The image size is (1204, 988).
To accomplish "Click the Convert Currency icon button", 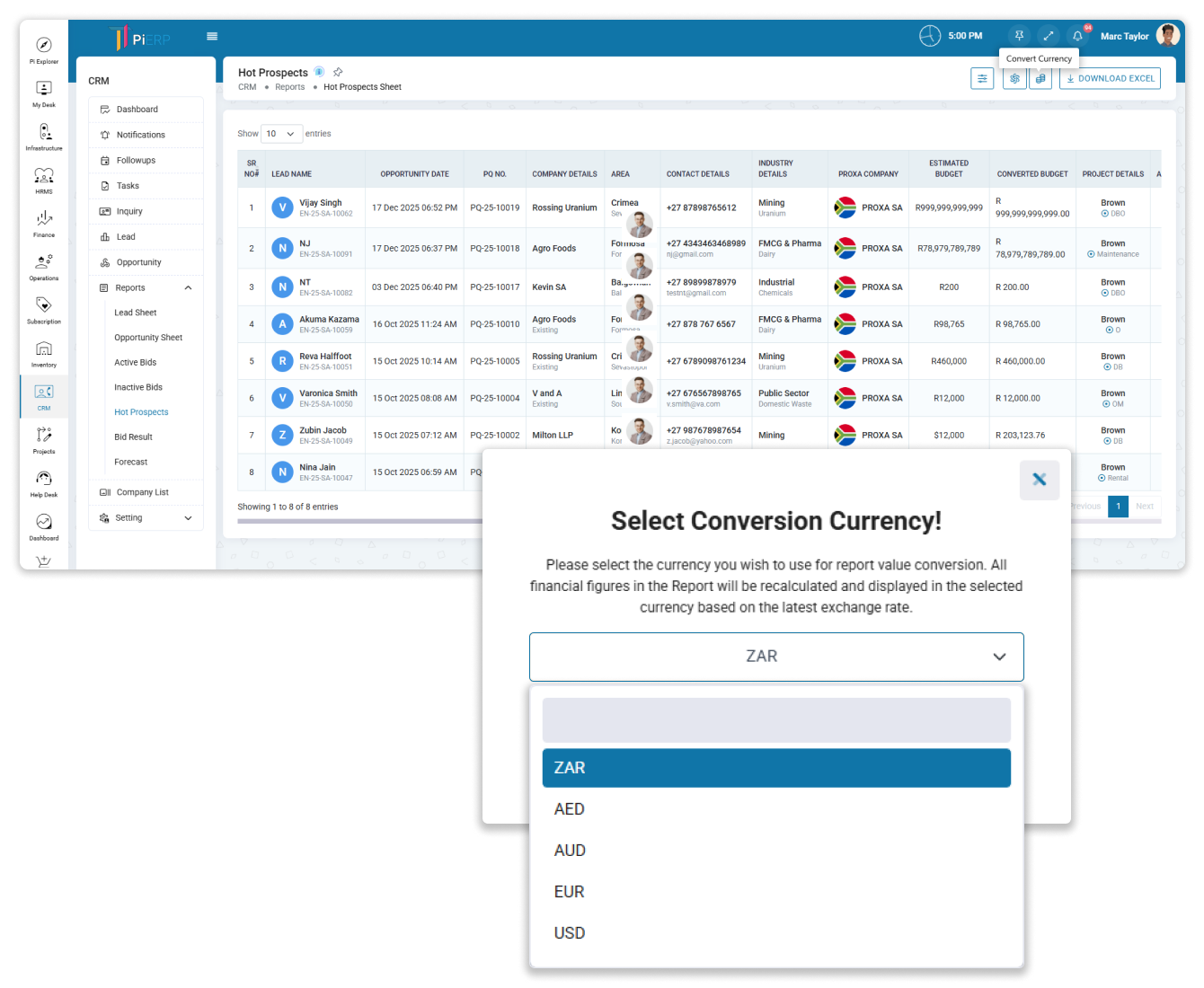I will [1040, 79].
